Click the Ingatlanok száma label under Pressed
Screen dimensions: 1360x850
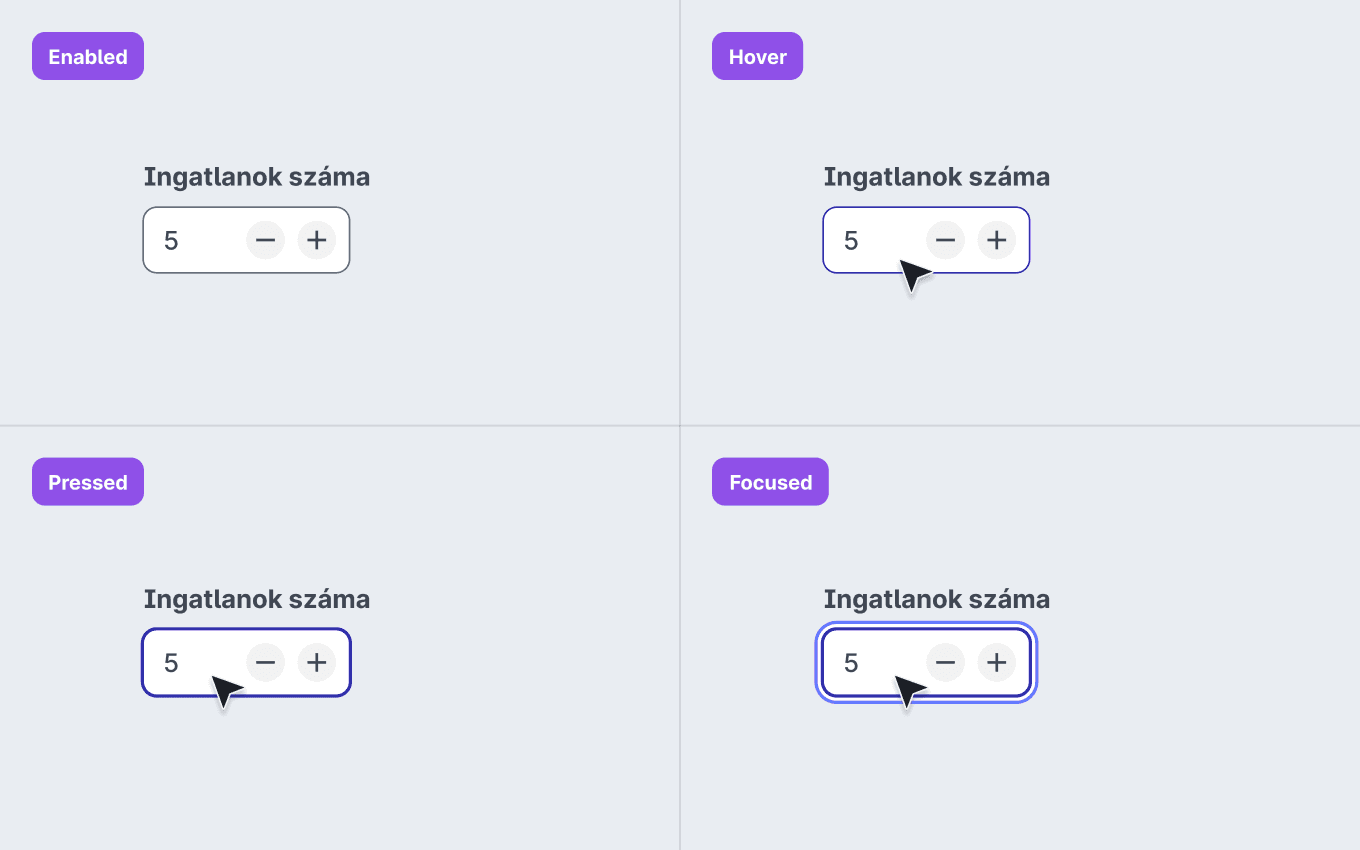(x=257, y=600)
